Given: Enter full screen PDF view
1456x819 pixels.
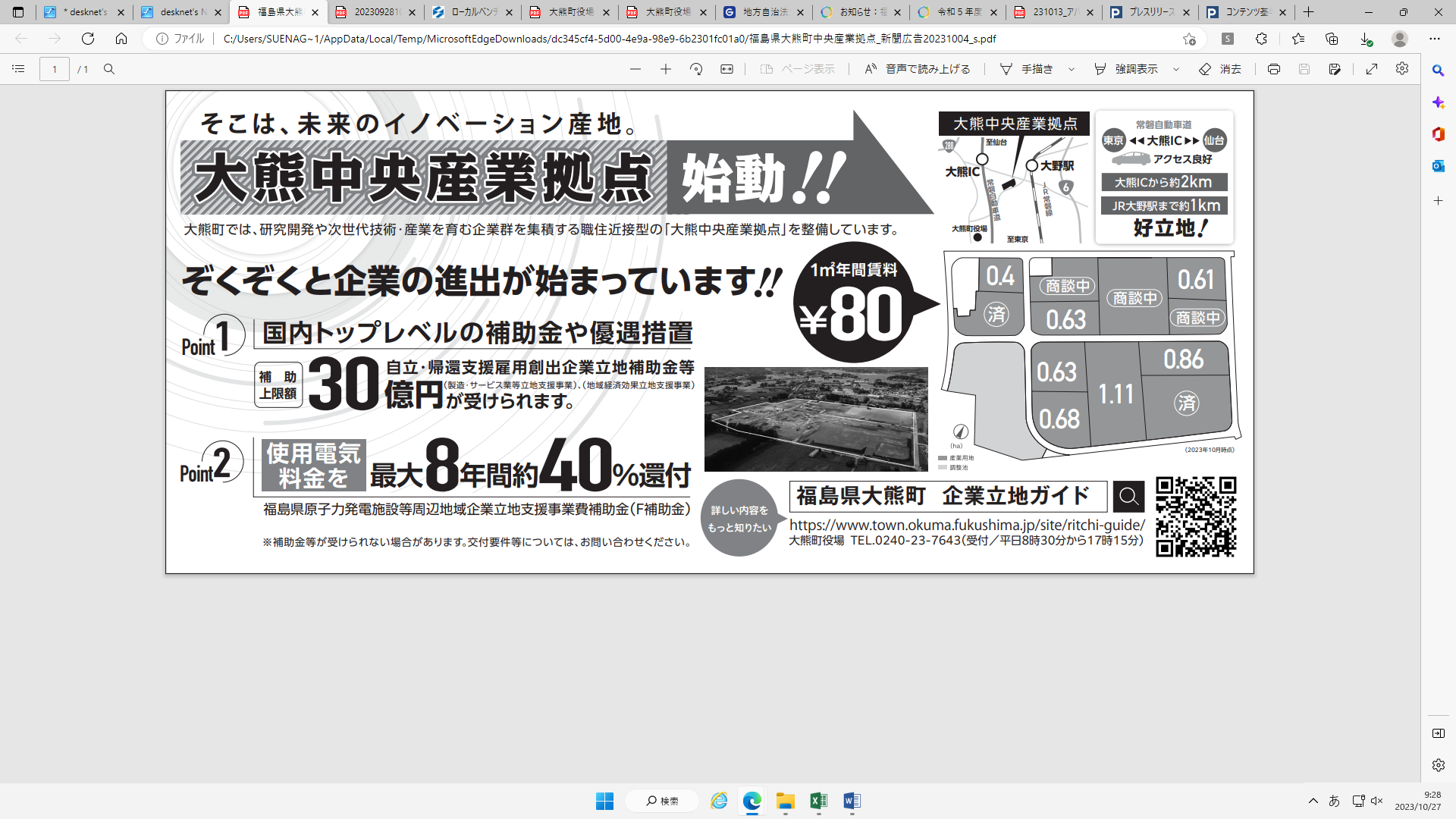Looking at the screenshot, I should (x=1372, y=69).
